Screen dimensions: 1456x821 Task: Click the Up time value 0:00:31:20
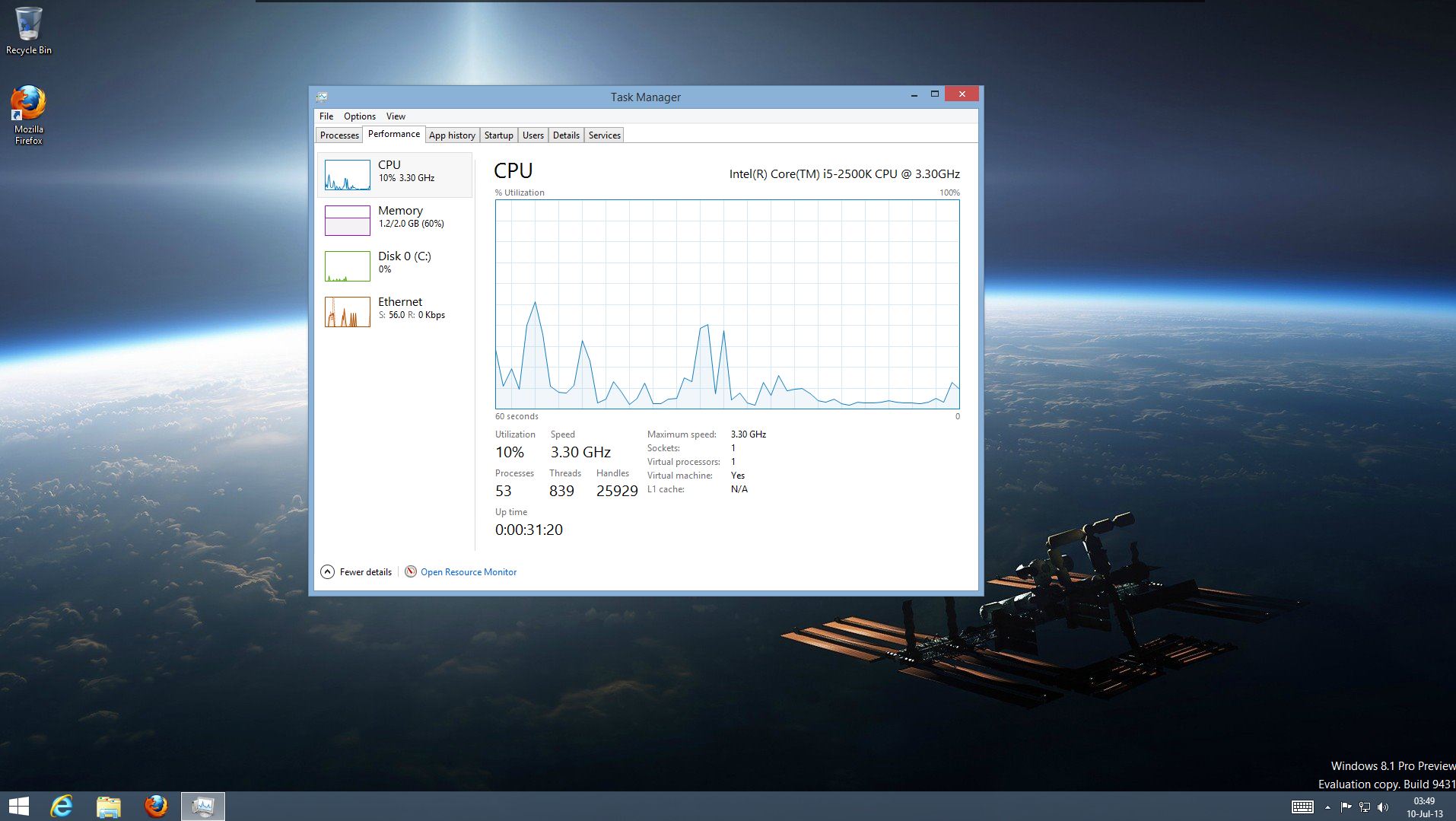pos(529,530)
